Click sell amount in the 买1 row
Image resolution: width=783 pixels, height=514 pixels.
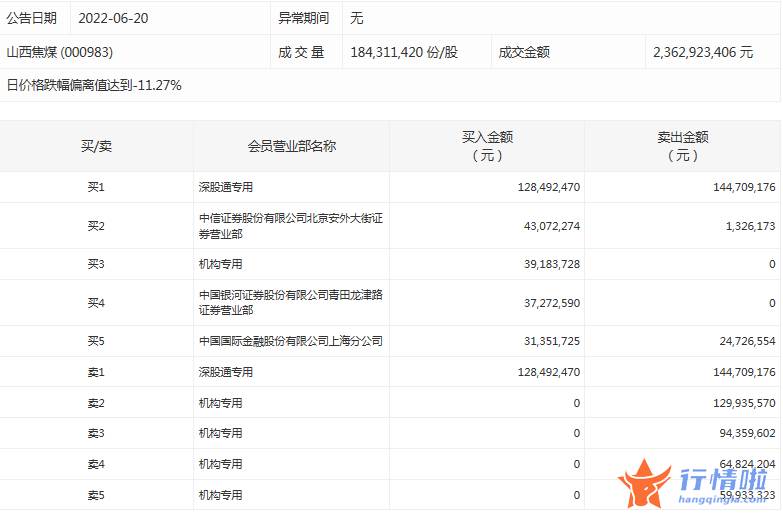[744, 187]
